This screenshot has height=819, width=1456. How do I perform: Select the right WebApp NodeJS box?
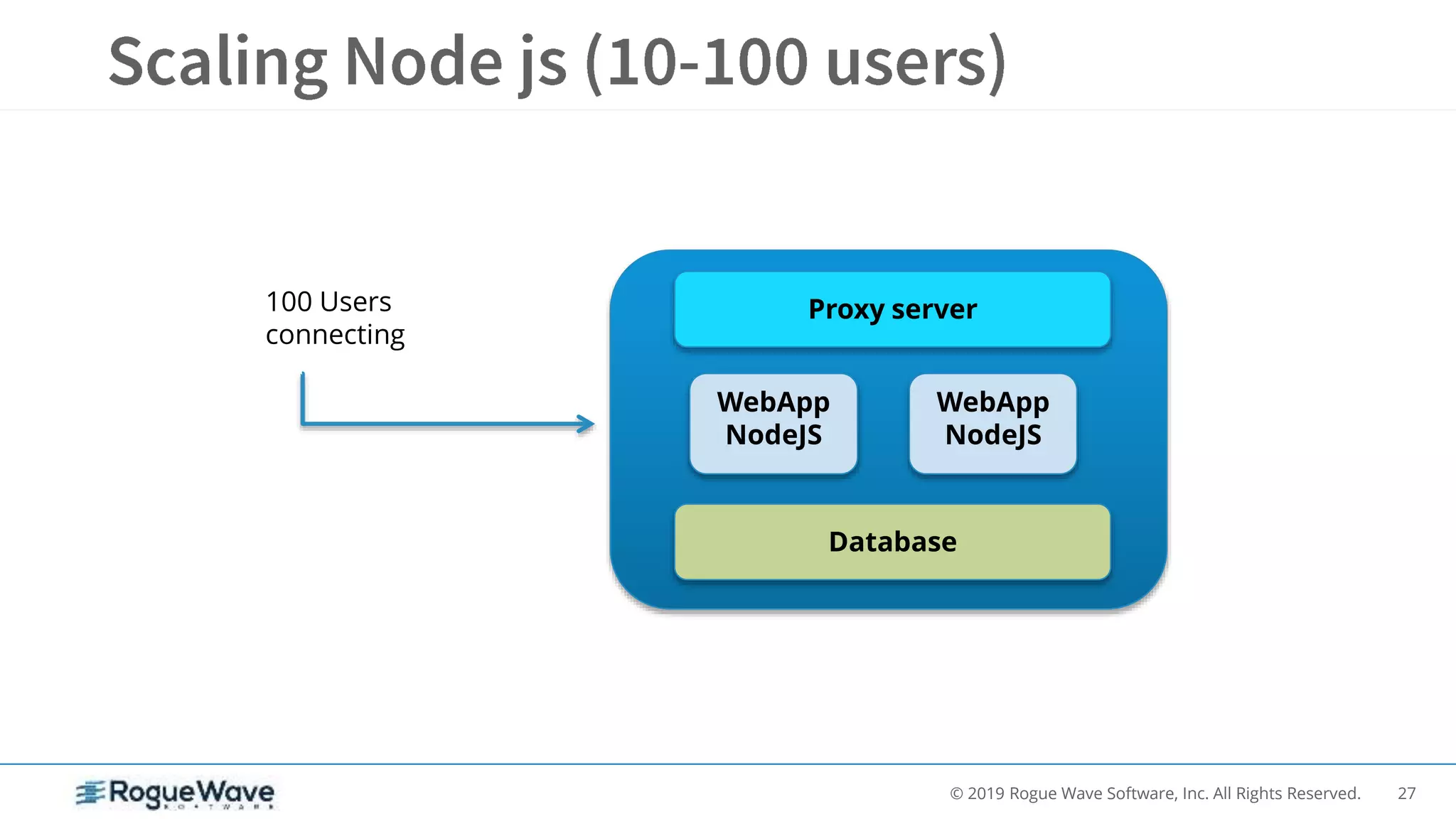coord(992,424)
